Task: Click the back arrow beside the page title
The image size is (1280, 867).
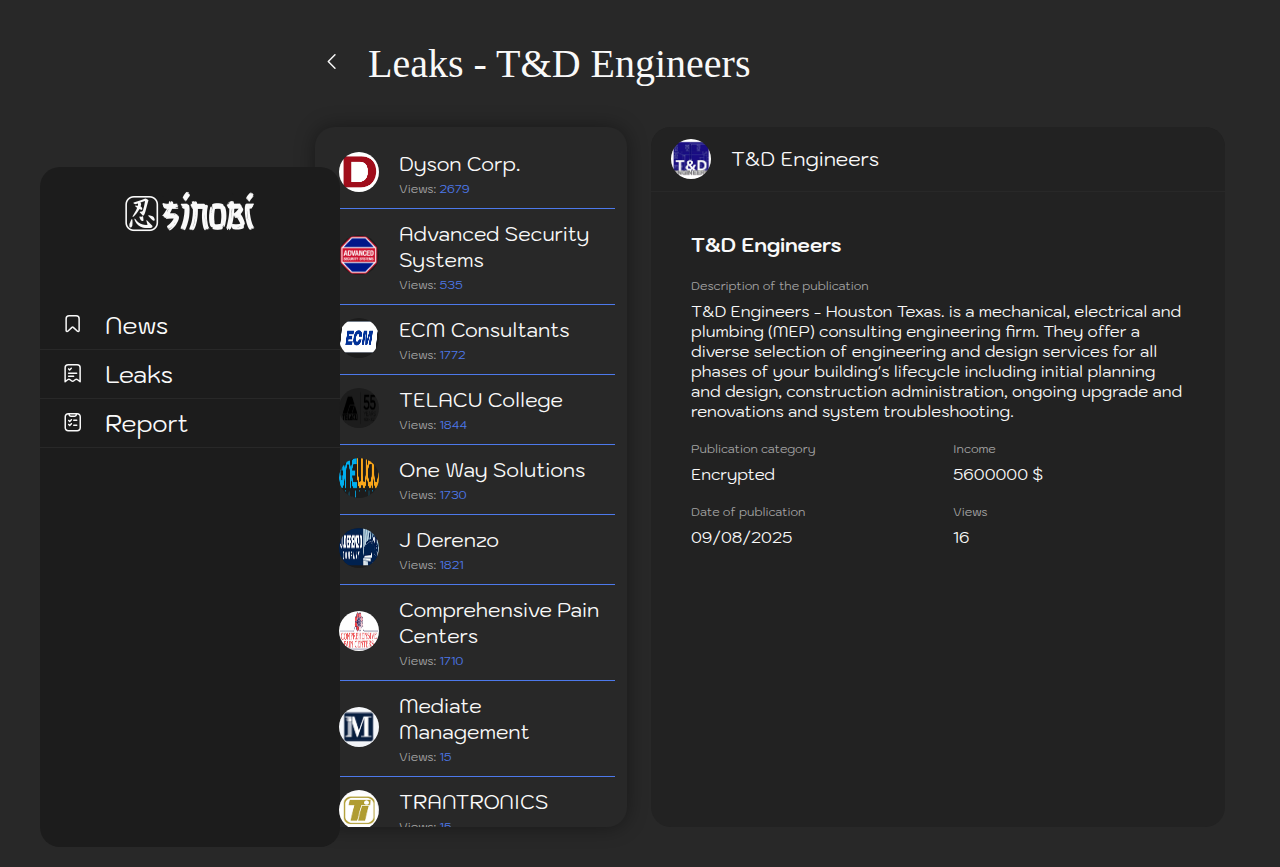Action: pos(332,62)
